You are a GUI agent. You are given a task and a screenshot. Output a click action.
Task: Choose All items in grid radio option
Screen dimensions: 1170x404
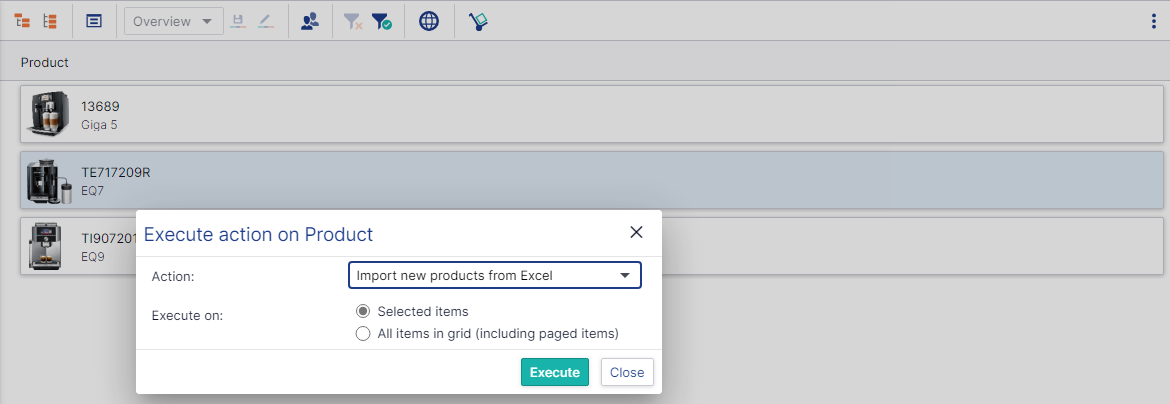(363, 334)
